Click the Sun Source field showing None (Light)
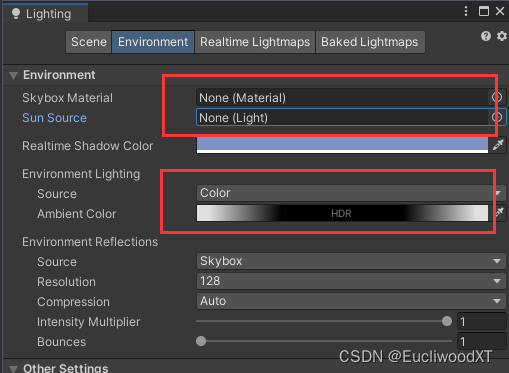 point(342,117)
